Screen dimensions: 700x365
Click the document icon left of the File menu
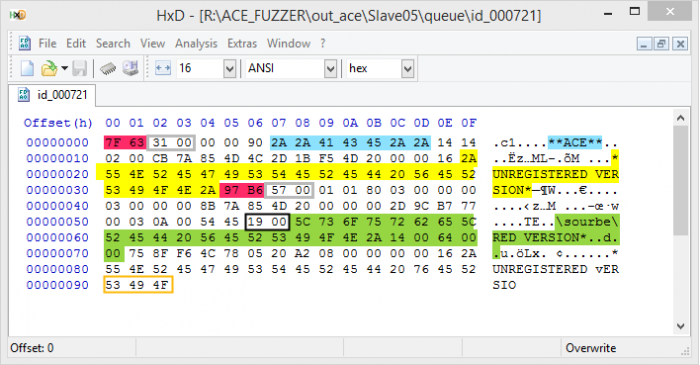(24, 43)
